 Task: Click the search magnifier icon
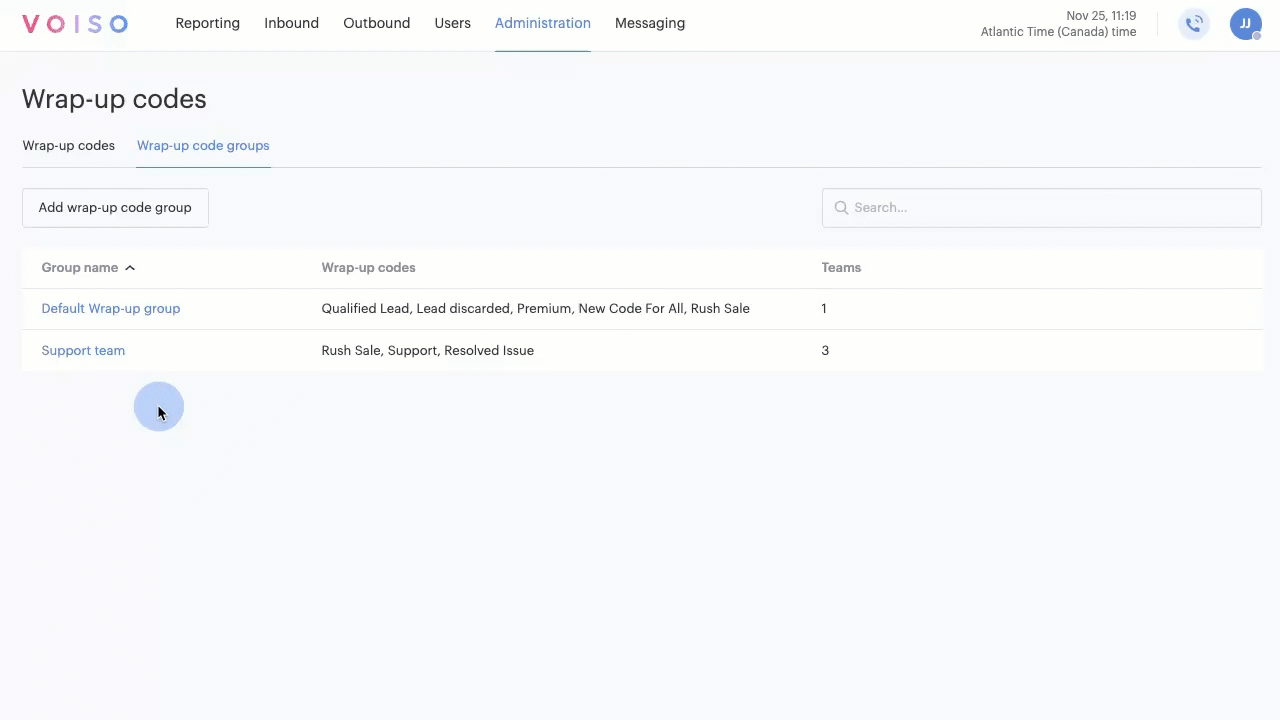[841, 208]
